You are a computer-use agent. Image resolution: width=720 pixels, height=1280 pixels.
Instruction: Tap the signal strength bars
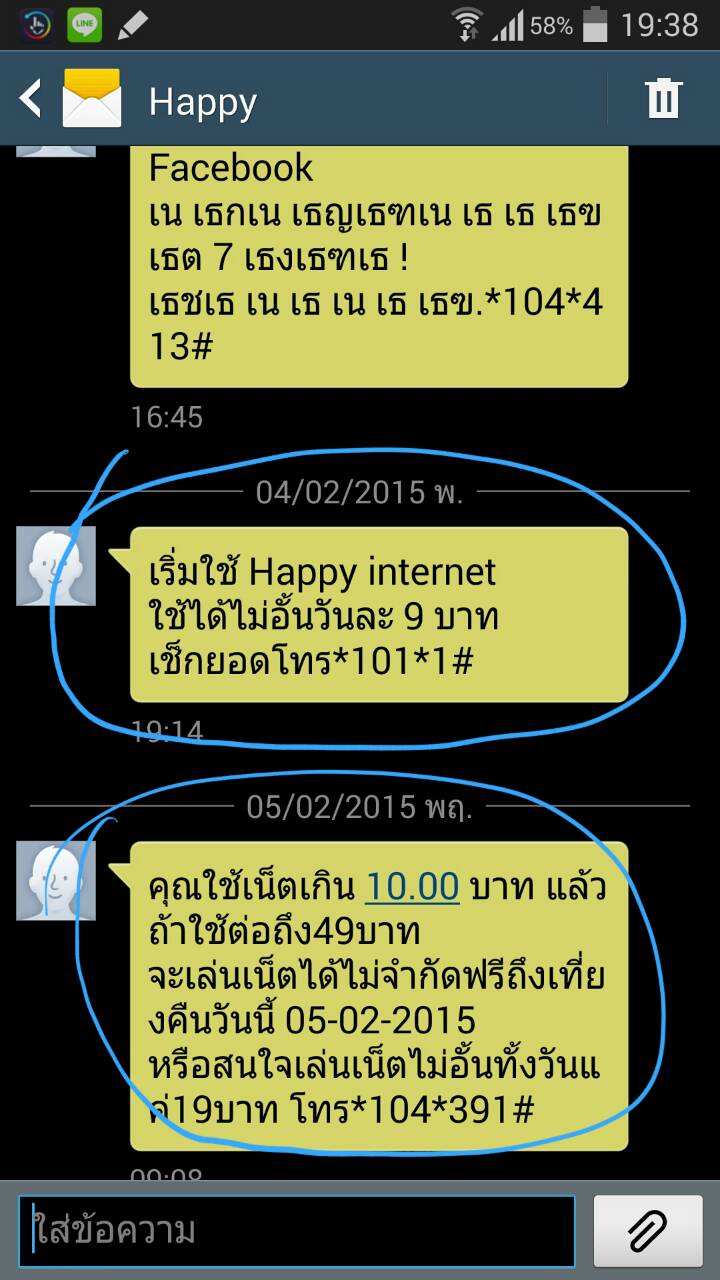[509, 25]
